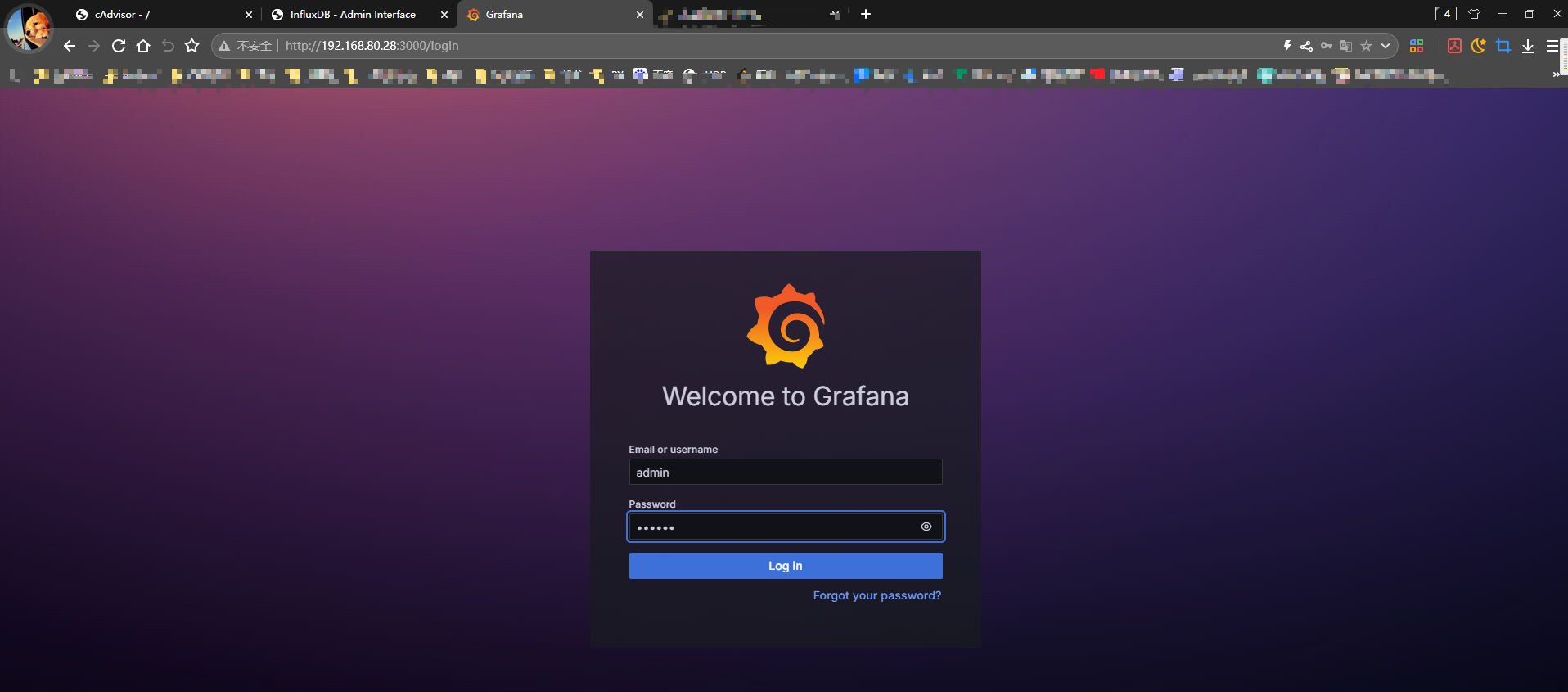Open the colorful extensions grid icon
This screenshot has width=1568, height=692.
1417,46
